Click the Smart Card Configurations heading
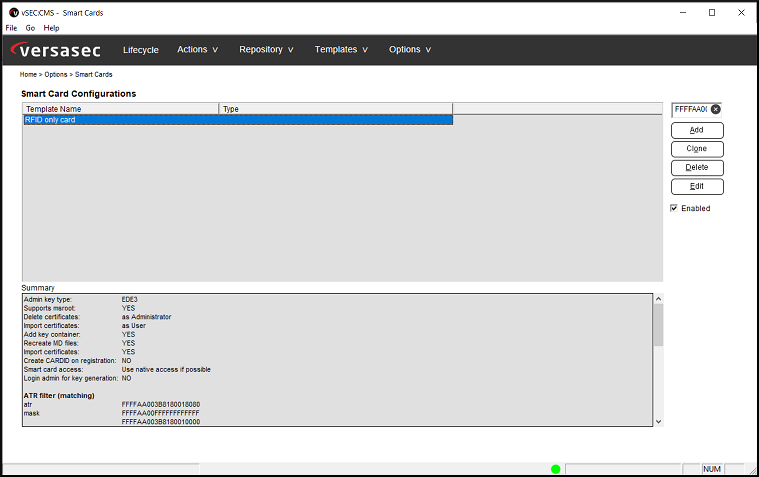759x477 pixels. pyautogui.click(x=78, y=94)
